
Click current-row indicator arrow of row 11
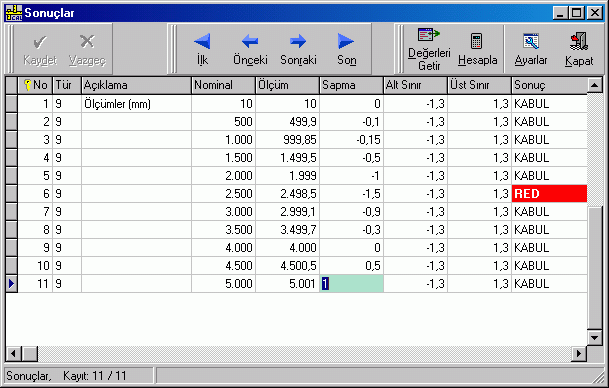12,284
